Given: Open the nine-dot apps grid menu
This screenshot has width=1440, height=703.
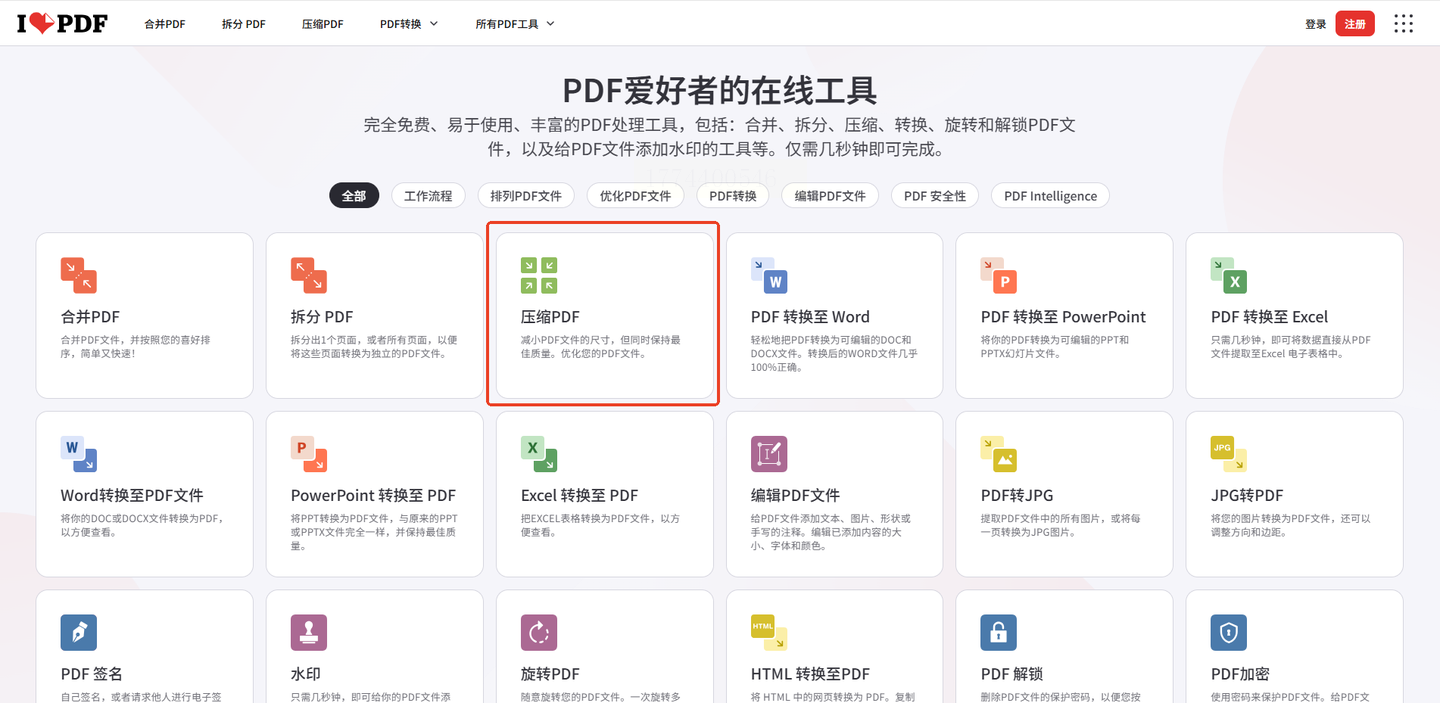Looking at the screenshot, I should click(x=1404, y=24).
